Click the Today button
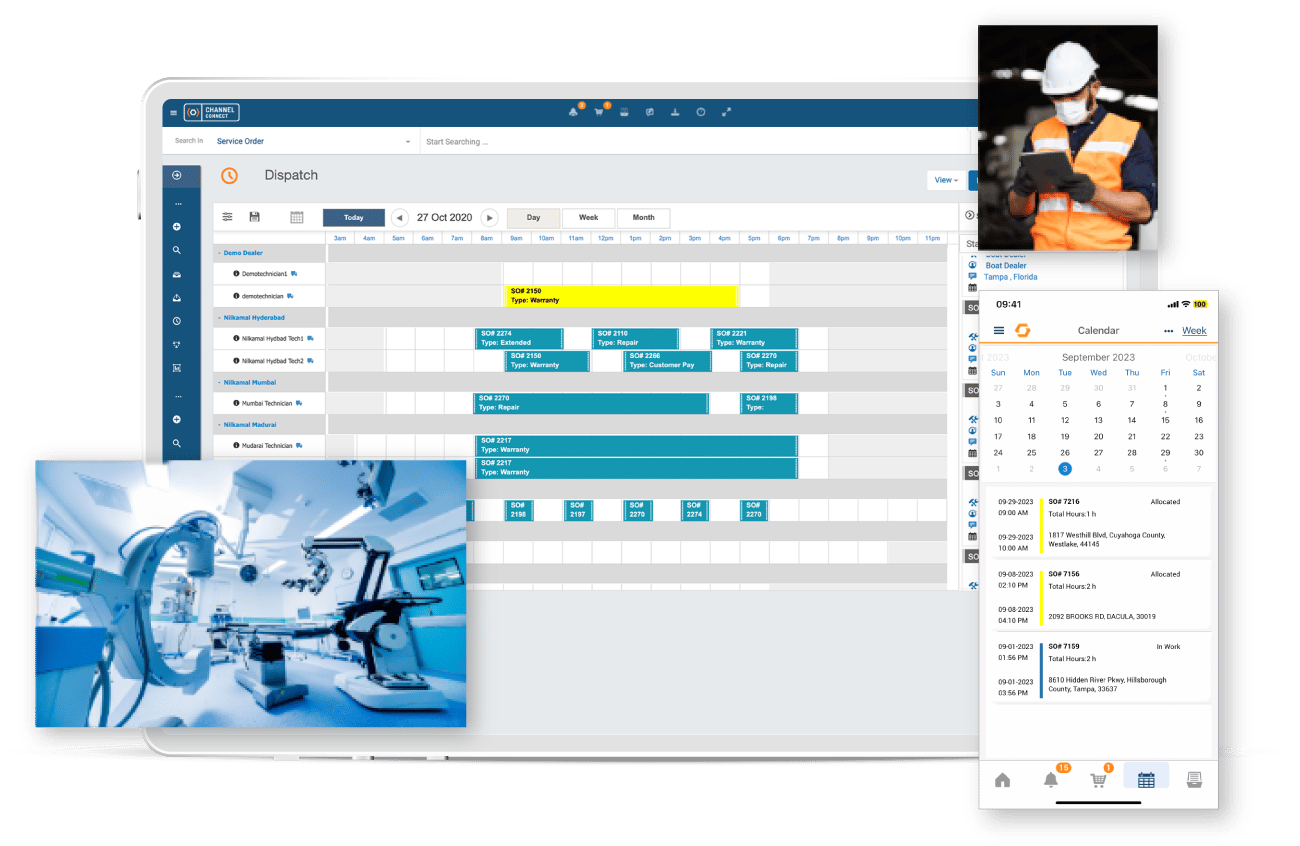The image size is (1300, 846). (x=353, y=217)
